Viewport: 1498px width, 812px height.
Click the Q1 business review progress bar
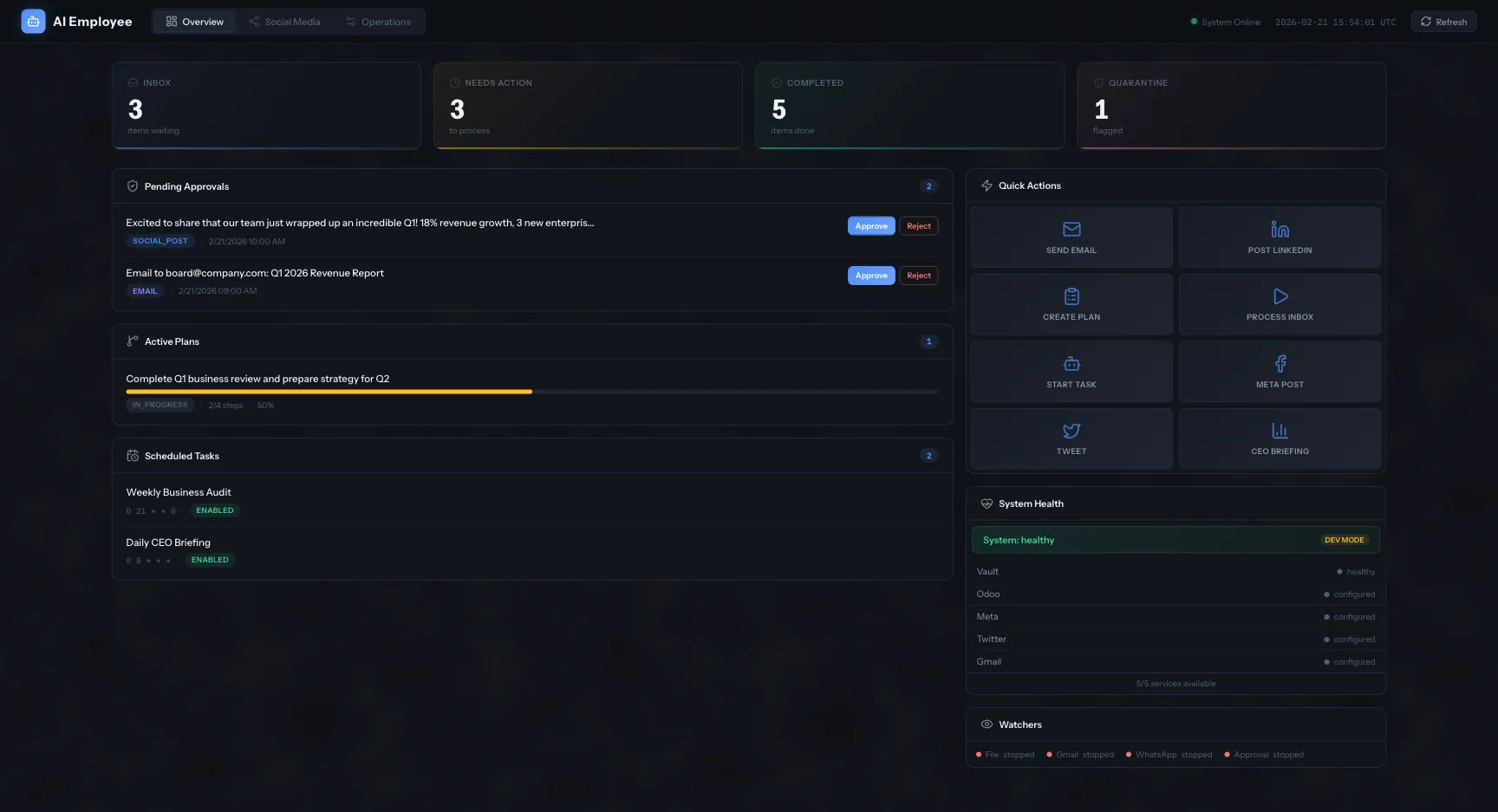click(x=531, y=392)
